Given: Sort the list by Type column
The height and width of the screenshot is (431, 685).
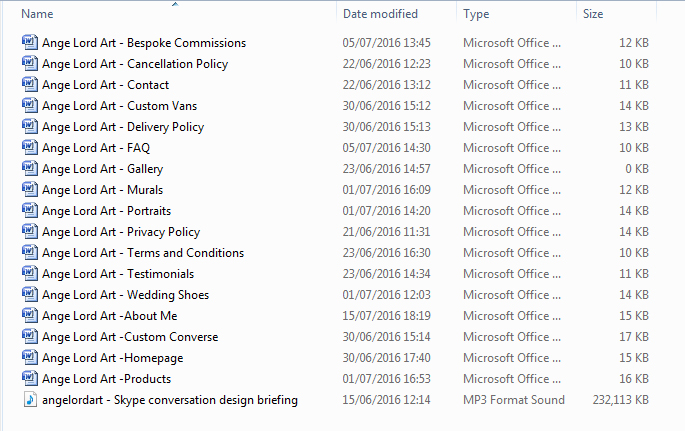Looking at the screenshot, I should point(476,14).
